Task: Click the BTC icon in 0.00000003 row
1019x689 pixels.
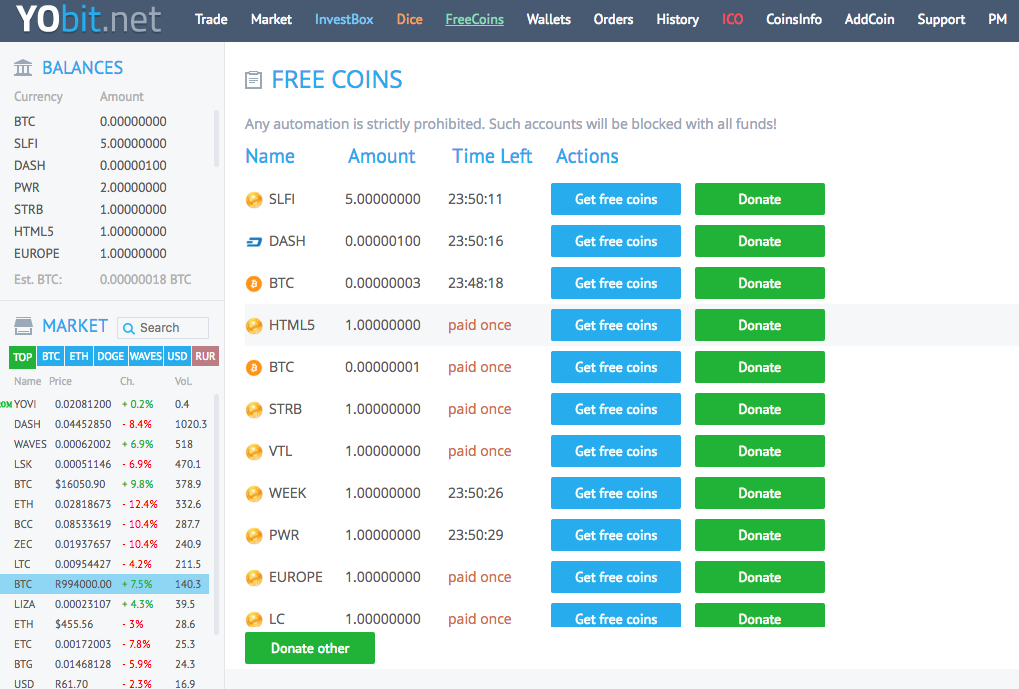Action: 254,283
